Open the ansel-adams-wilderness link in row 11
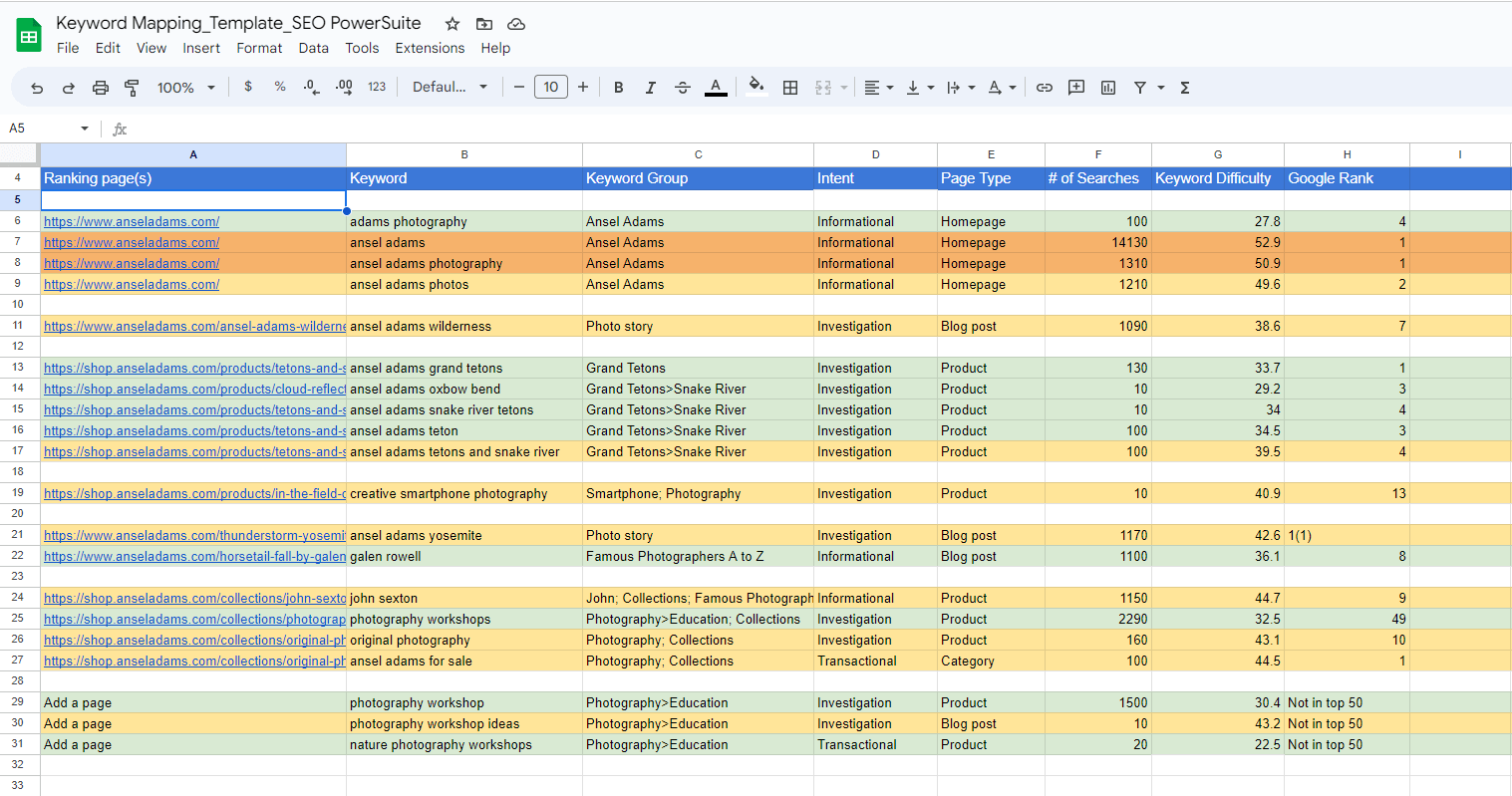 point(194,327)
